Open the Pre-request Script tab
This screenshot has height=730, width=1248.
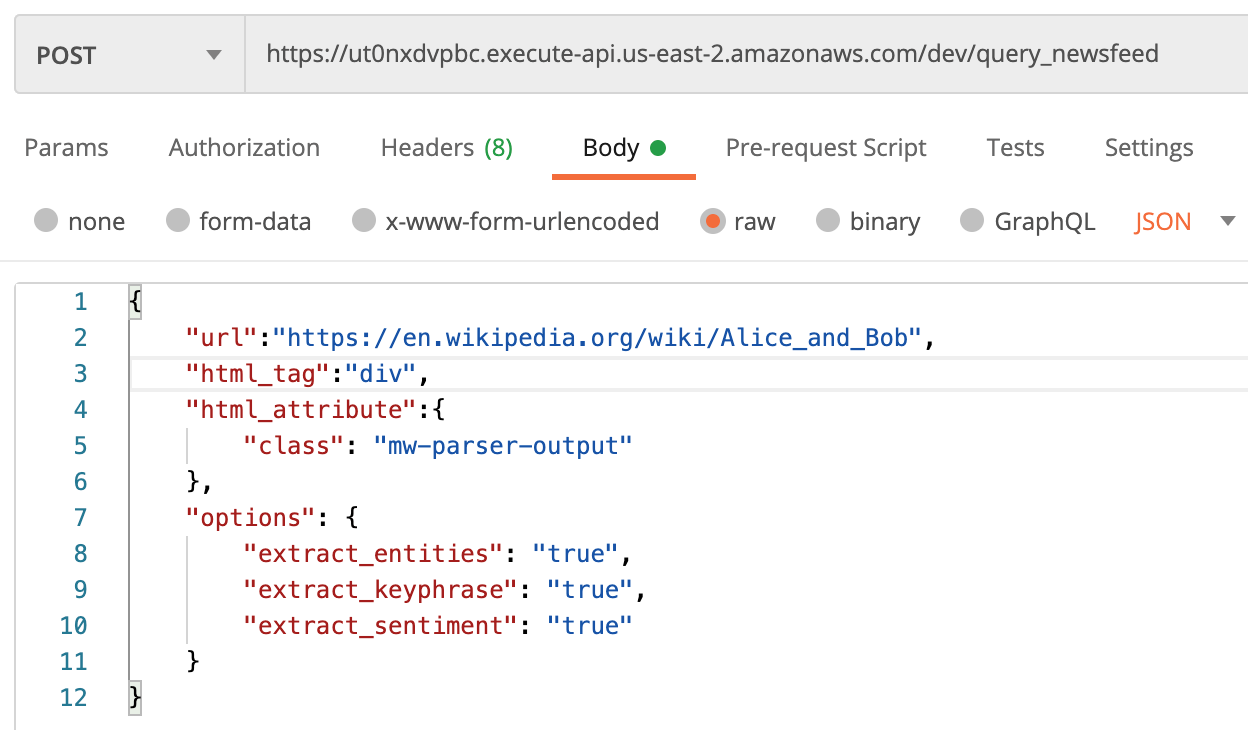click(825, 147)
